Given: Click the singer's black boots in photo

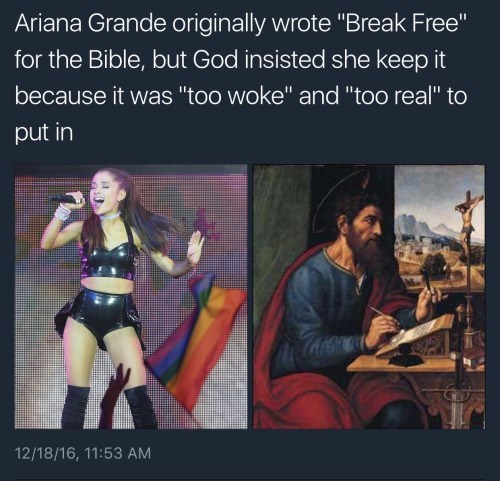Looking at the screenshot, I should coord(108,407).
